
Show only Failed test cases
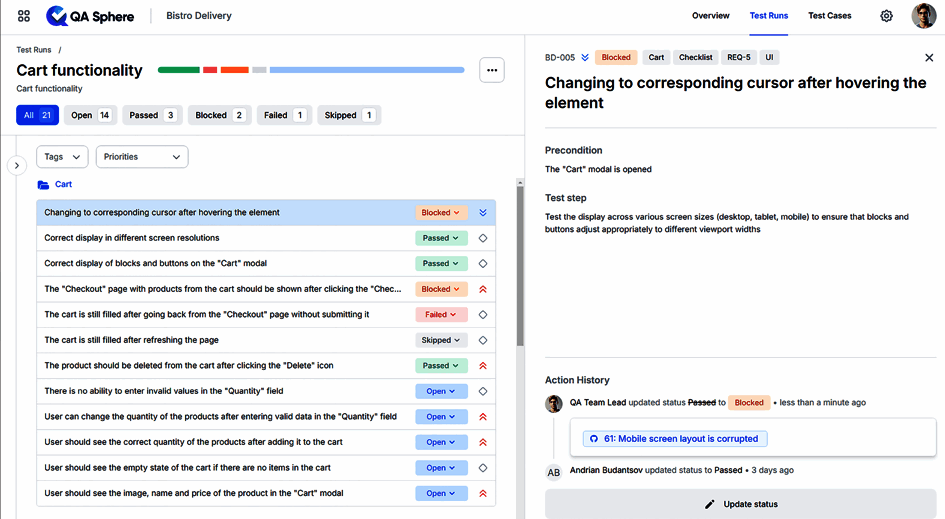point(284,115)
